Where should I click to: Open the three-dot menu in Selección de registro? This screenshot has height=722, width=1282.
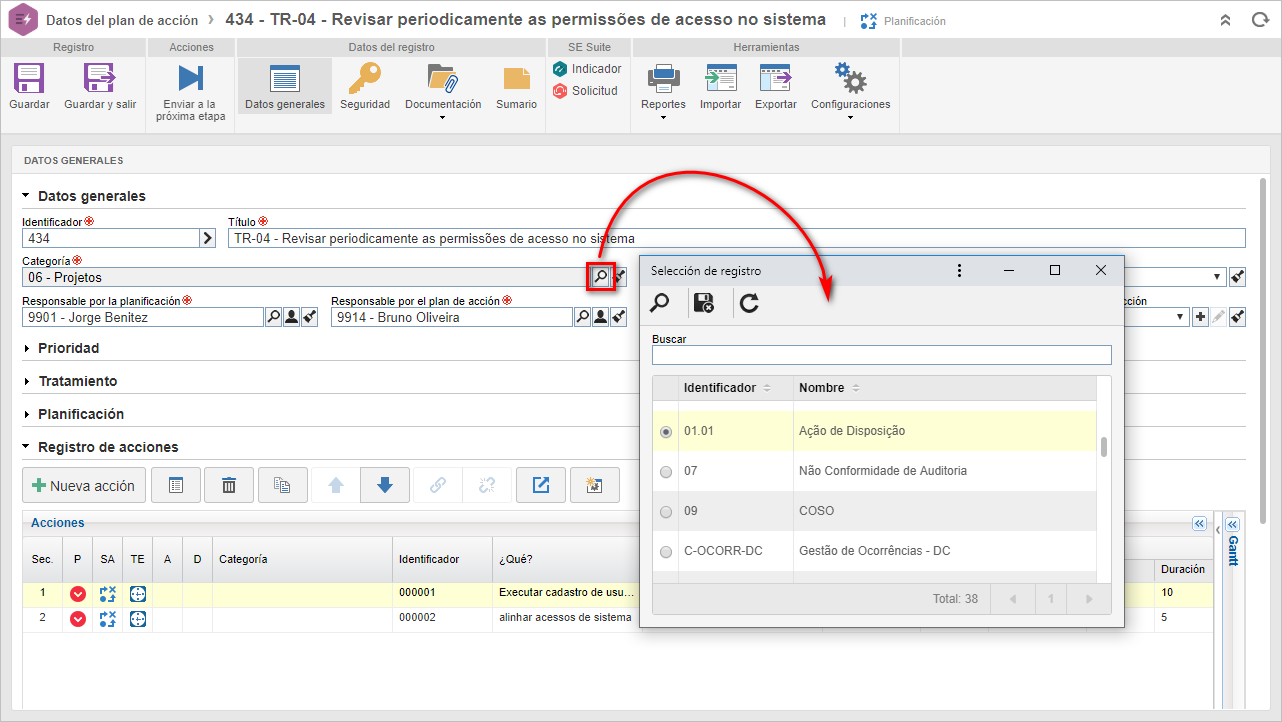[959, 270]
